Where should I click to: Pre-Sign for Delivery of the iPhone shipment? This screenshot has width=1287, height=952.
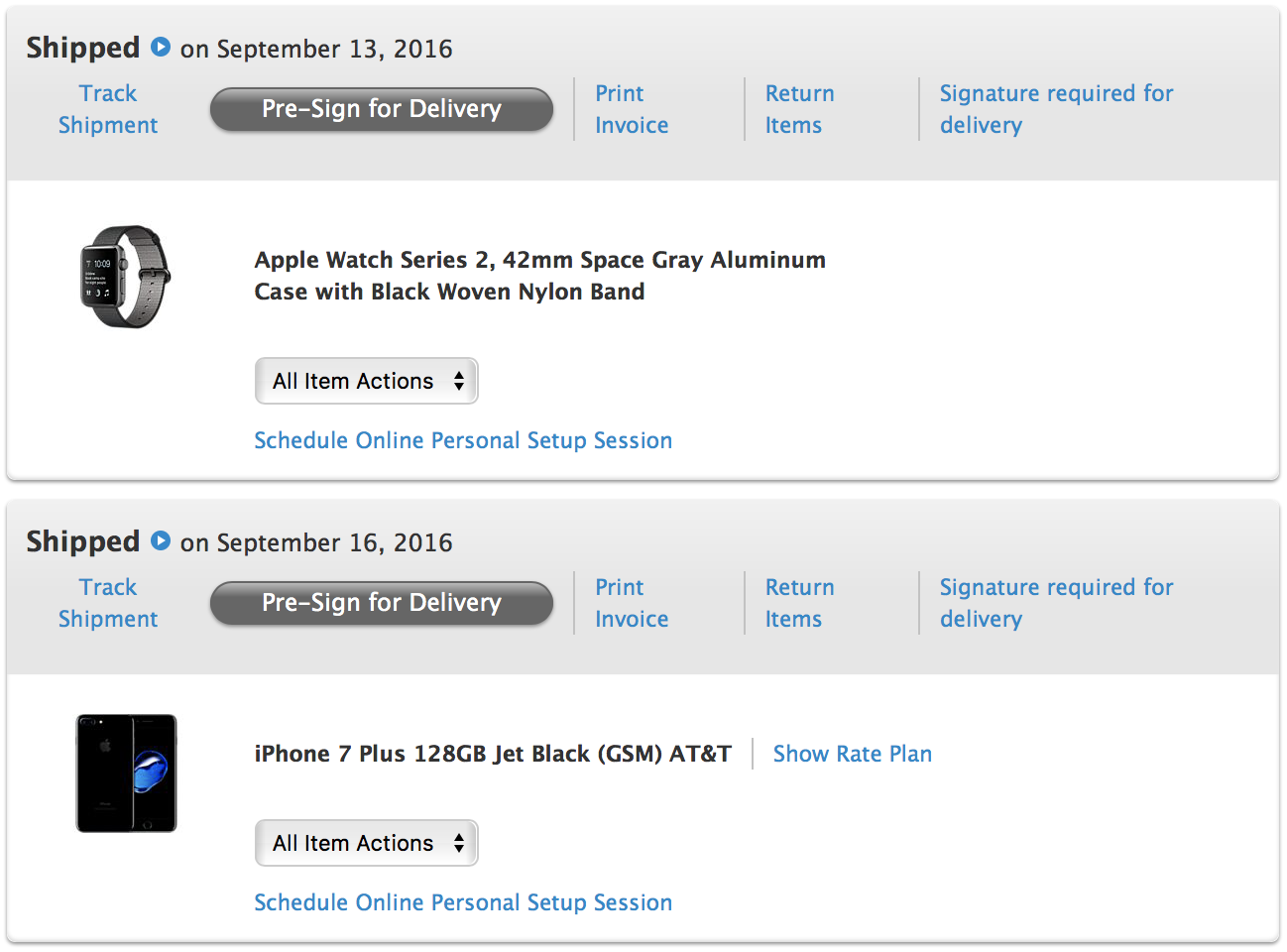[x=381, y=603]
